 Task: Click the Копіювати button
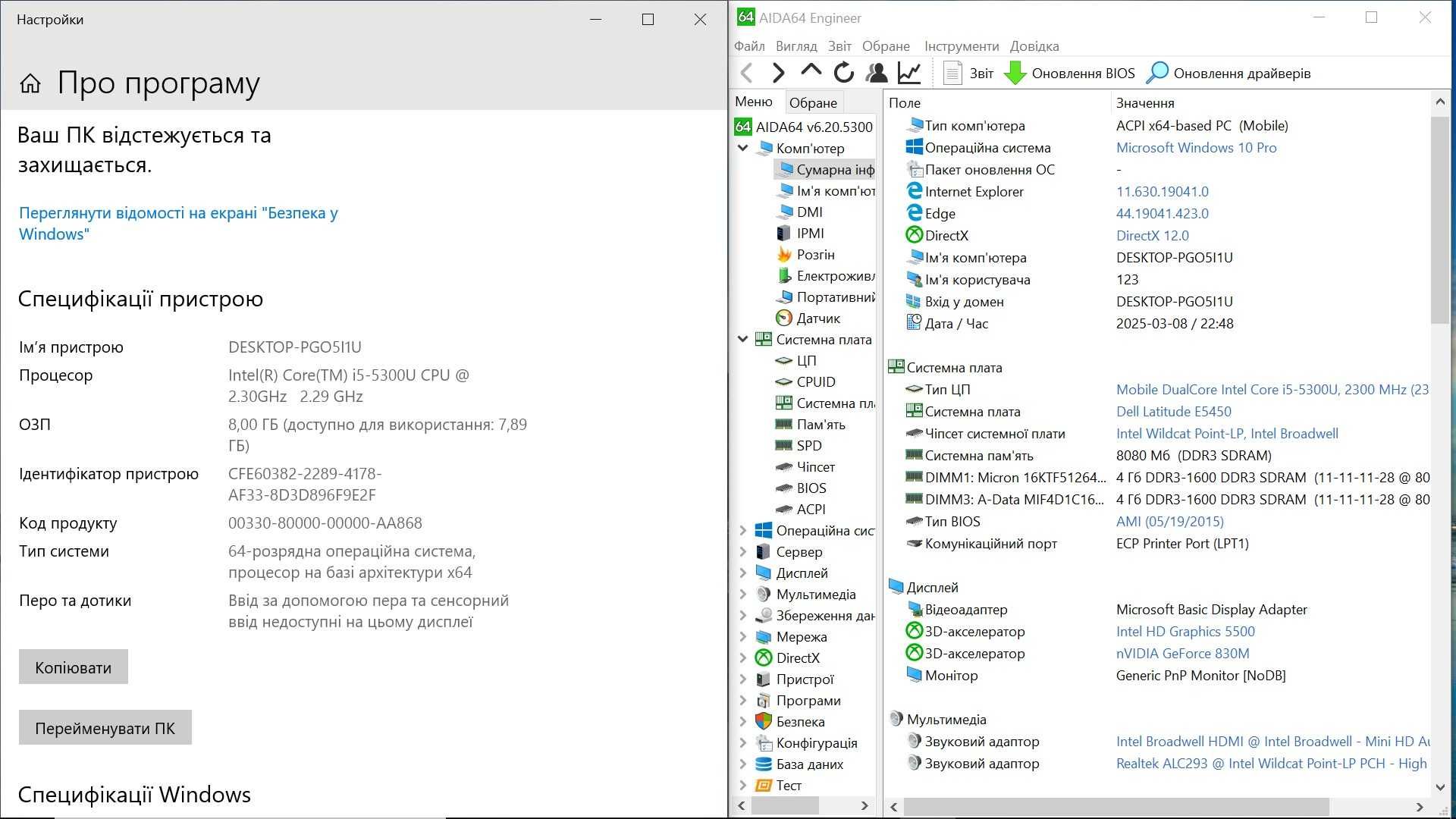tap(74, 667)
